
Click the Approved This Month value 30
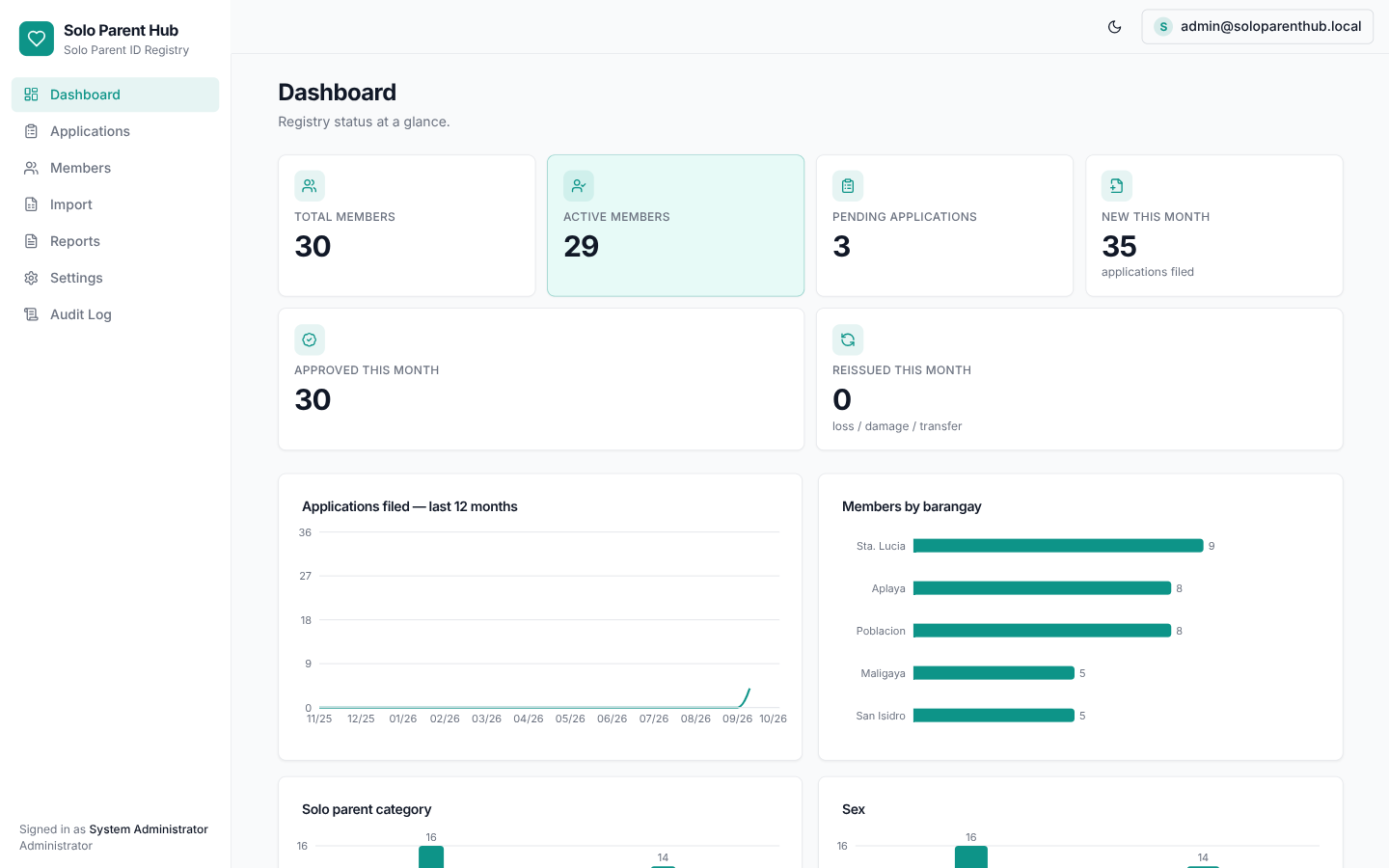click(313, 400)
